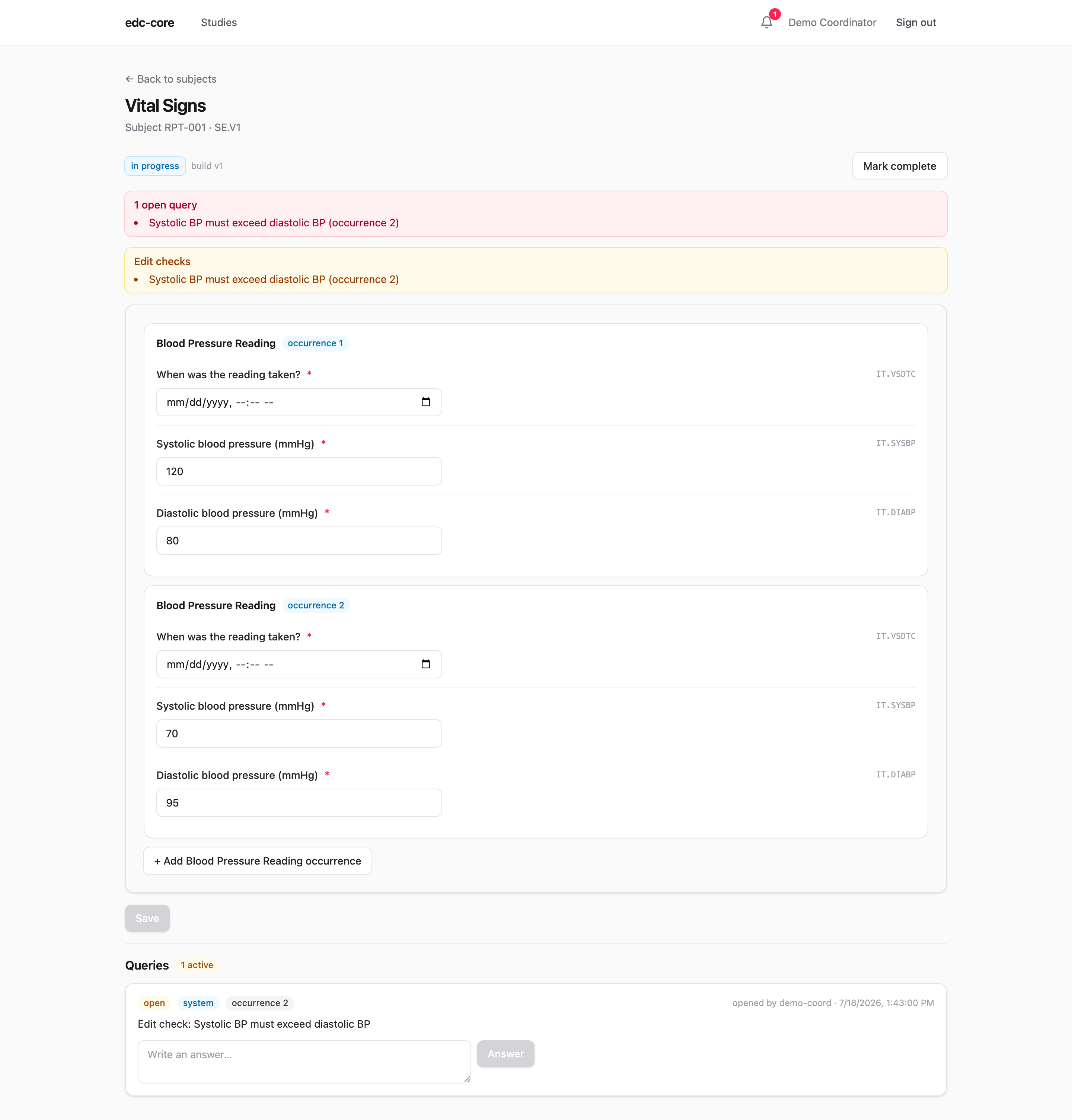Open the Studies menu item
Screen dimensions: 1072x1120
(x=219, y=22)
